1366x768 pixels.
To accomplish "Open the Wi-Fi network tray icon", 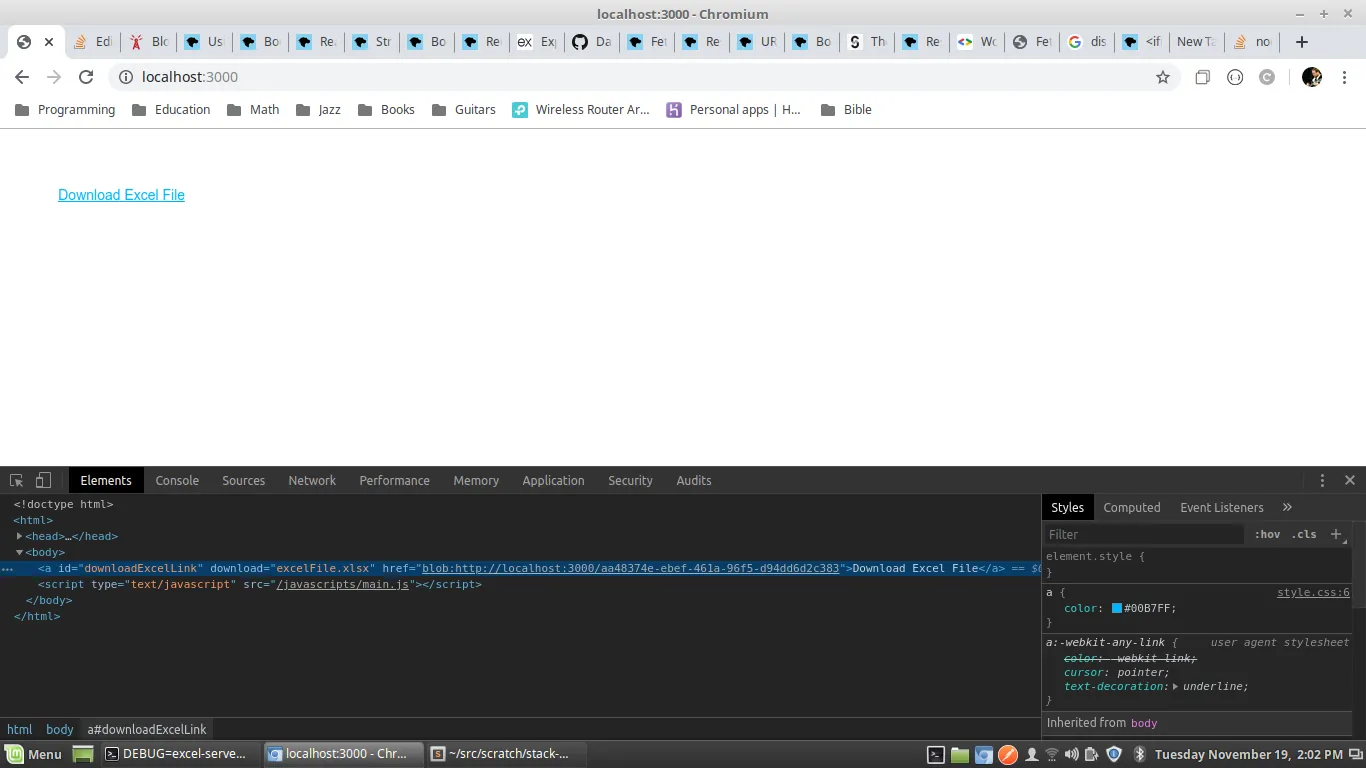I will (1051, 754).
